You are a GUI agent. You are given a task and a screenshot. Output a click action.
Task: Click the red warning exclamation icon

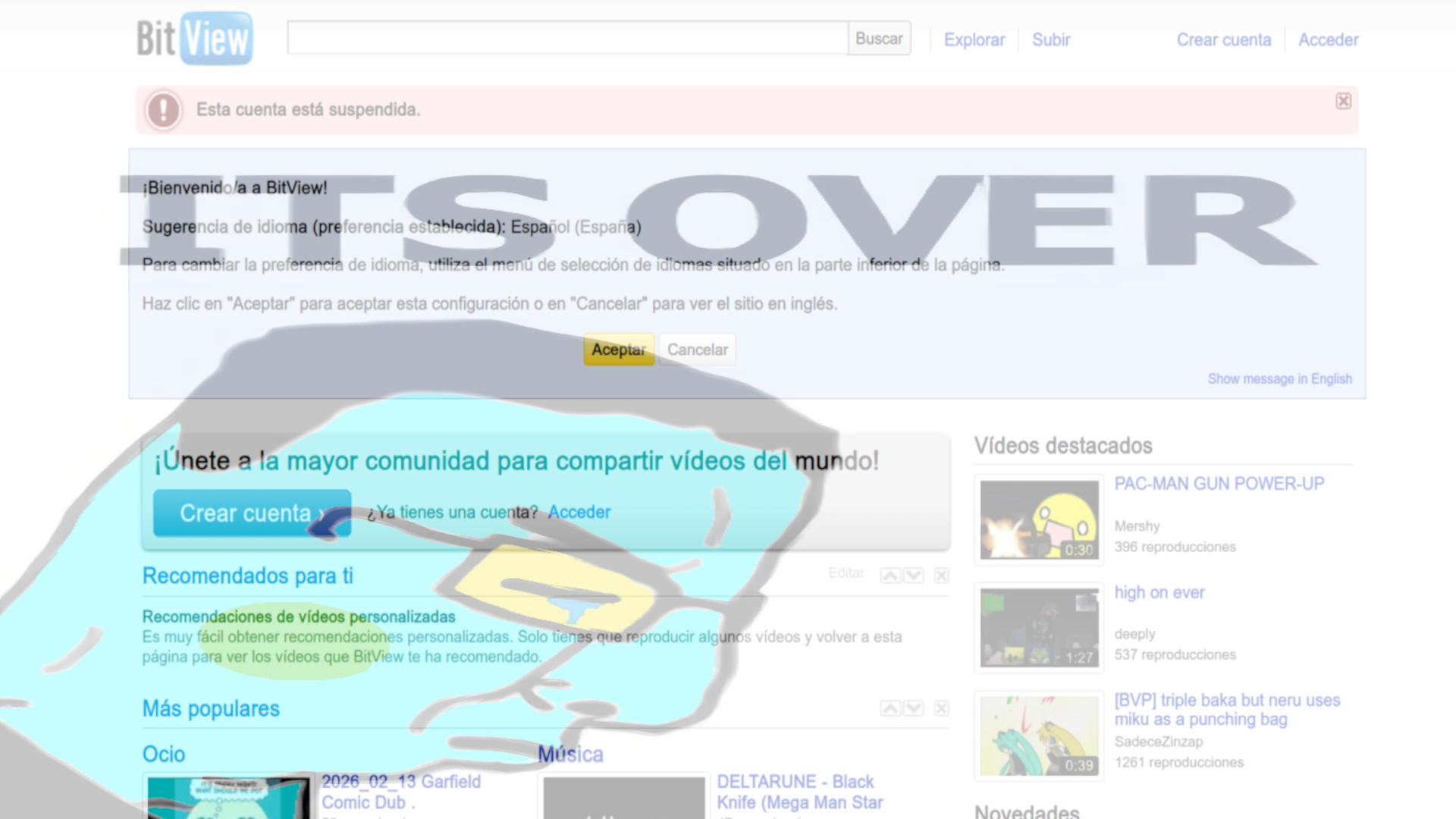(x=164, y=110)
